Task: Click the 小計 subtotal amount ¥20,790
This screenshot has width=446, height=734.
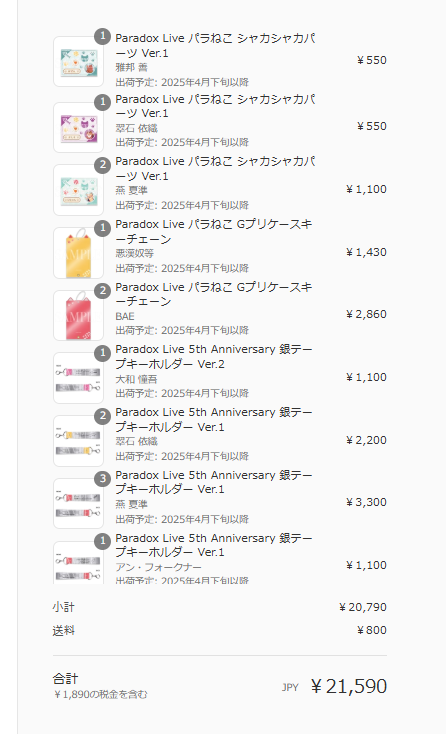Action: (x=363, y=607)
